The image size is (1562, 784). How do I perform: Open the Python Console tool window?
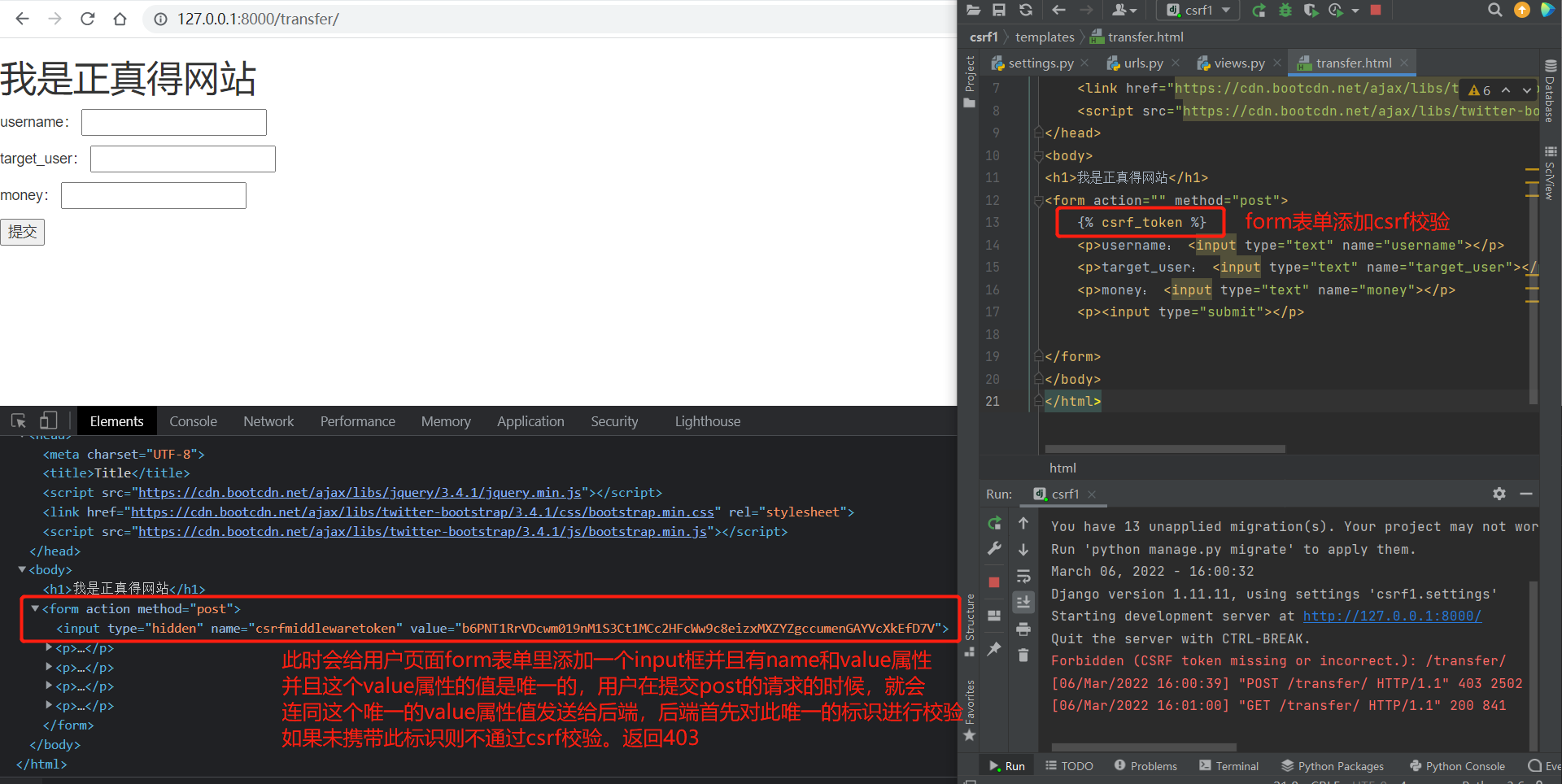tap(1457, 766)
